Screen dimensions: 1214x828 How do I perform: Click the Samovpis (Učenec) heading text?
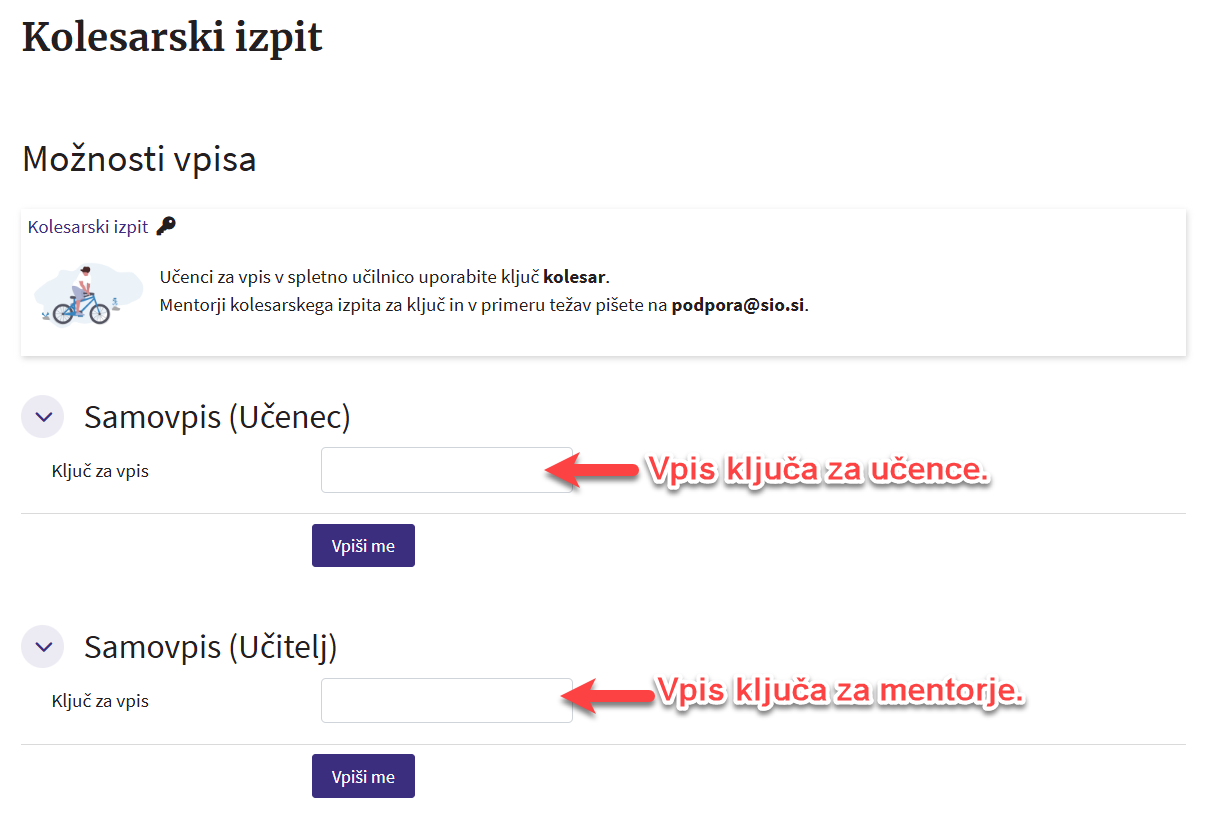217,417
